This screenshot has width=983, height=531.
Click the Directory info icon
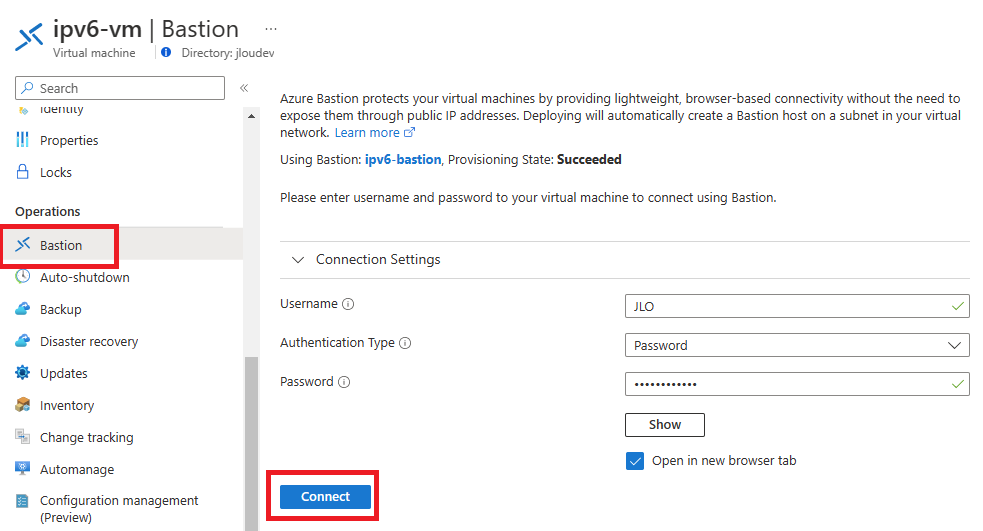tap(166, 53)
